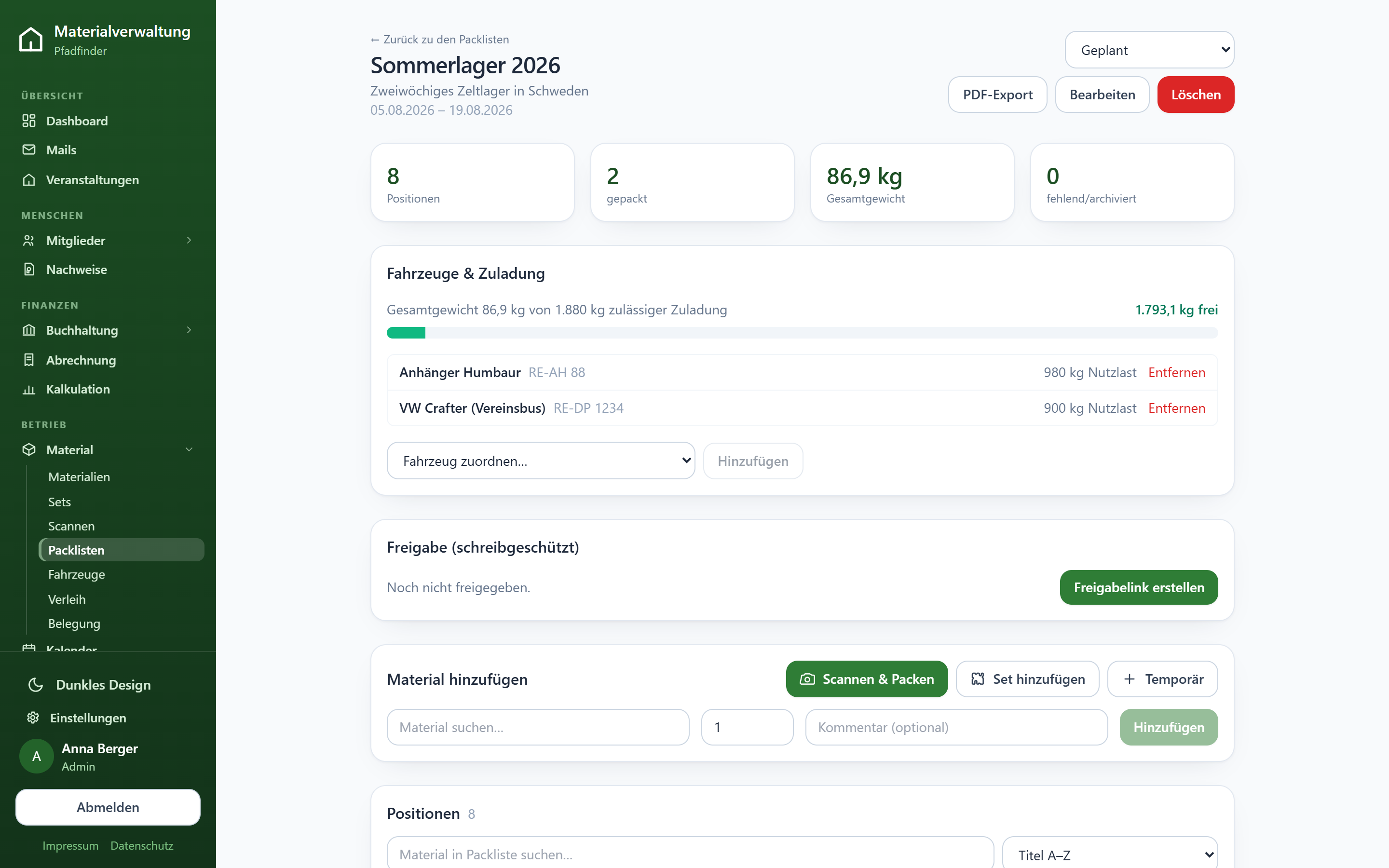Click the camera icon on Scannen & Packen
1389x868 pixels.
pos(807,679)
